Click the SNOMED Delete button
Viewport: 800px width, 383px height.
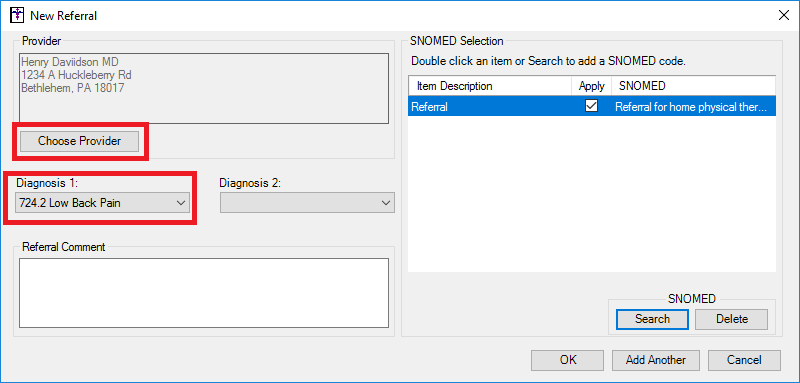(x=732, y=319)
